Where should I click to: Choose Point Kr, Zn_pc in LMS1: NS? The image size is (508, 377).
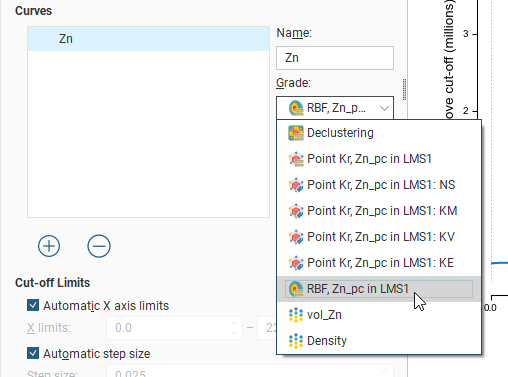pos(381,185)
